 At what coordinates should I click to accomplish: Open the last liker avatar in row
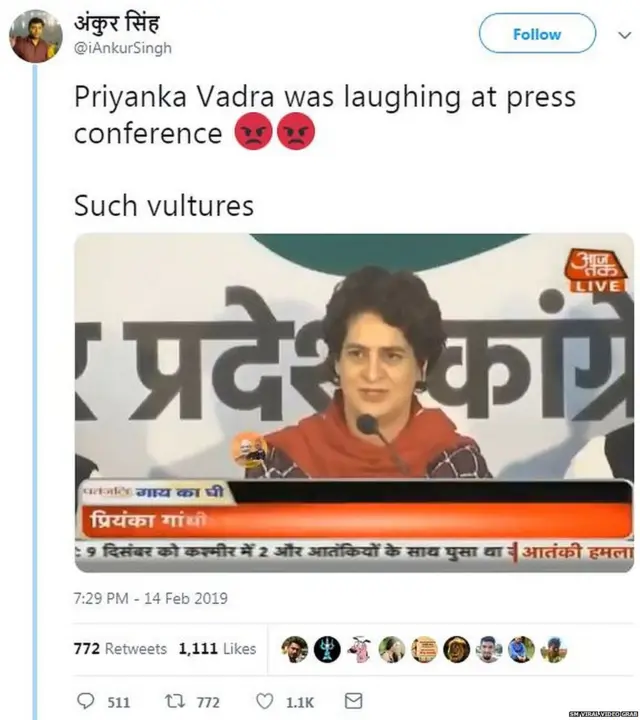tap(553, 649)
